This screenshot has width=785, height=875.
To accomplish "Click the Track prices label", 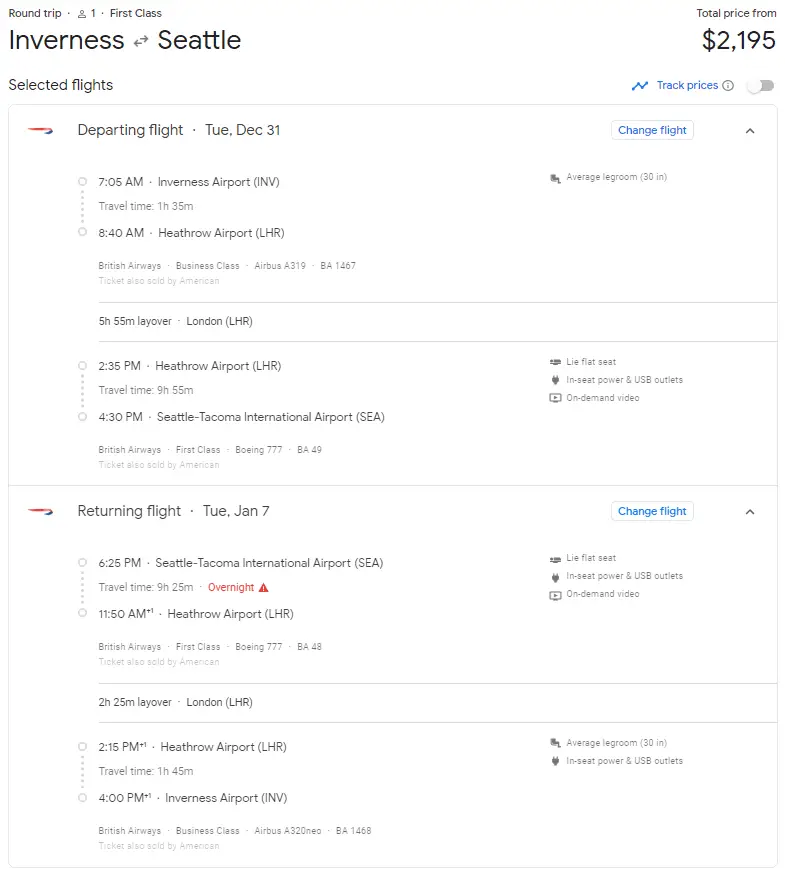I will [687, 86].
